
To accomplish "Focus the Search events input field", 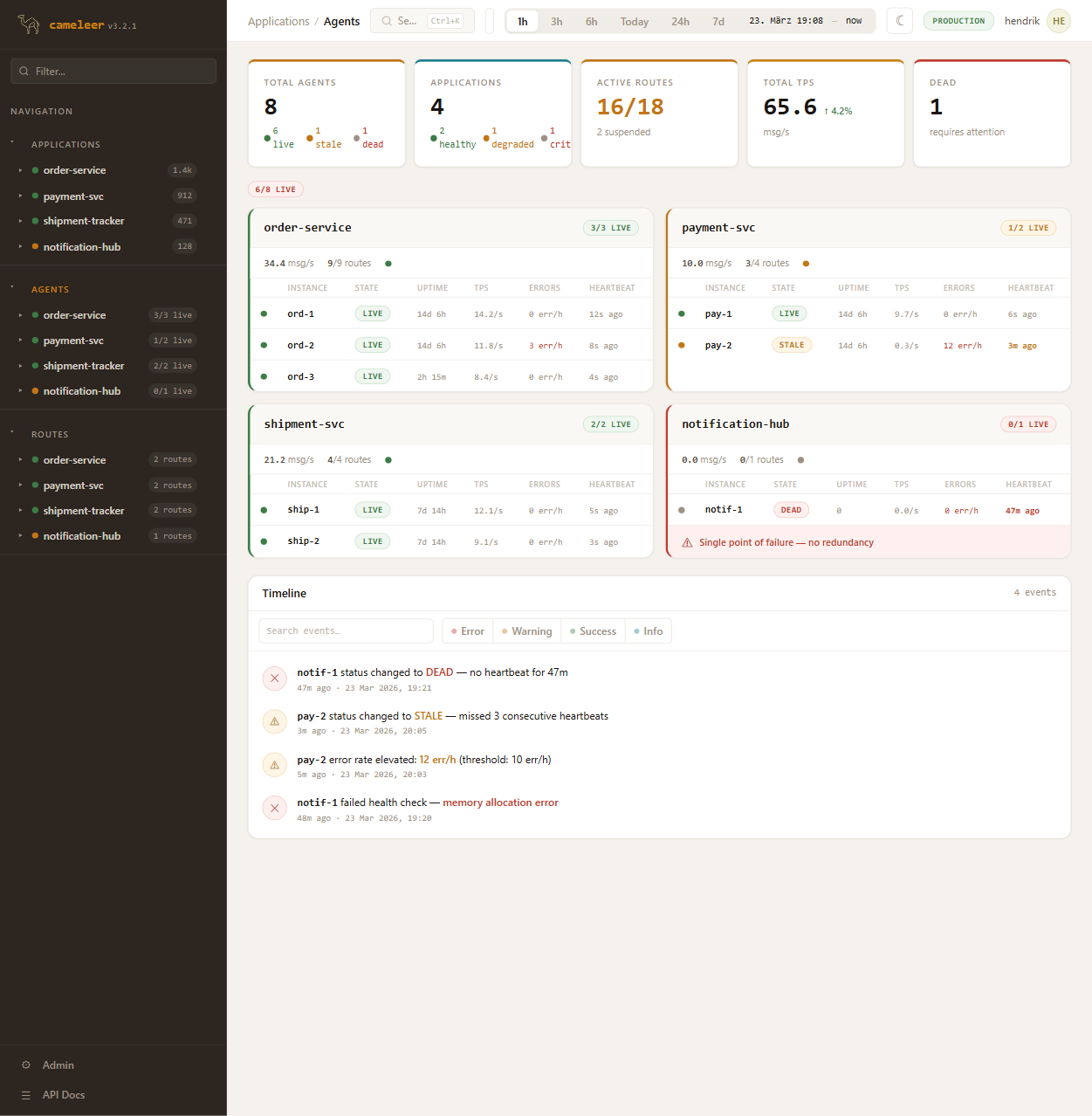I will pos(346,631).
